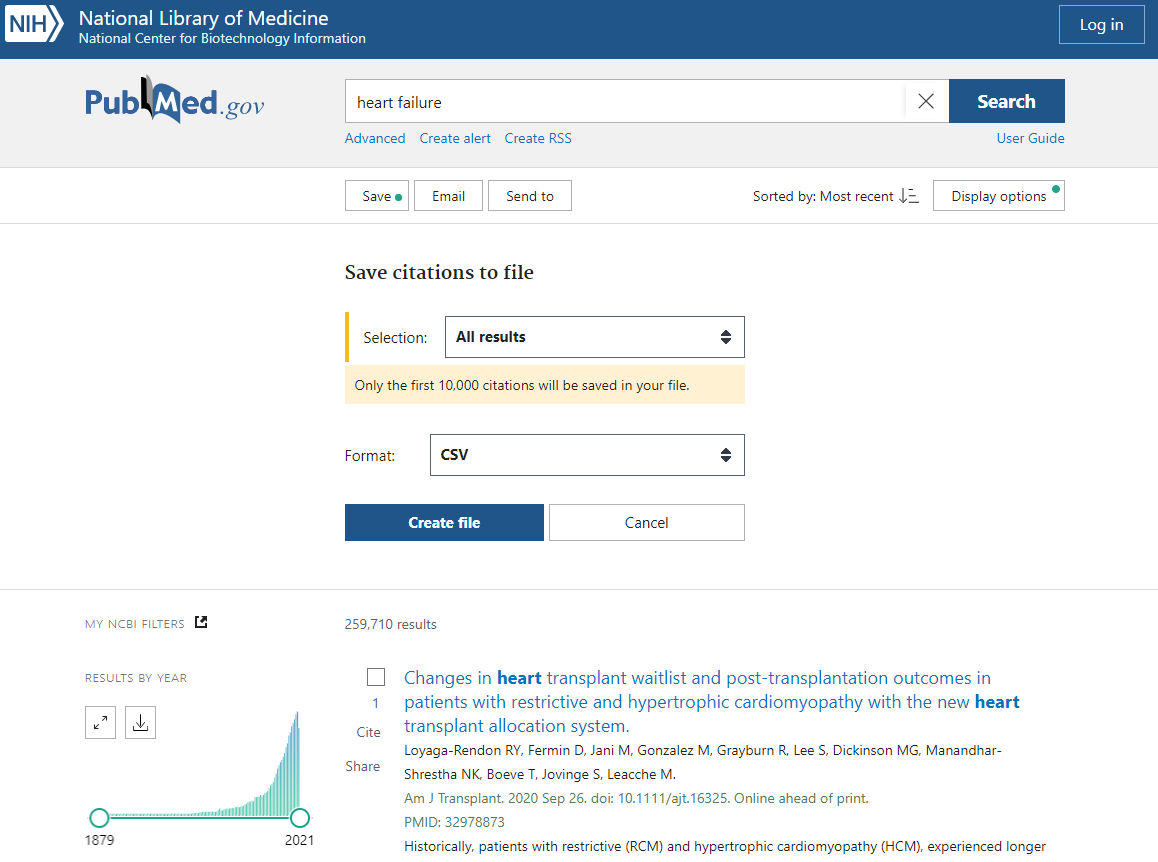The width and height of the screenshot is (1158, 862).
Task: Click the Create file button
Action: point(444,522)
